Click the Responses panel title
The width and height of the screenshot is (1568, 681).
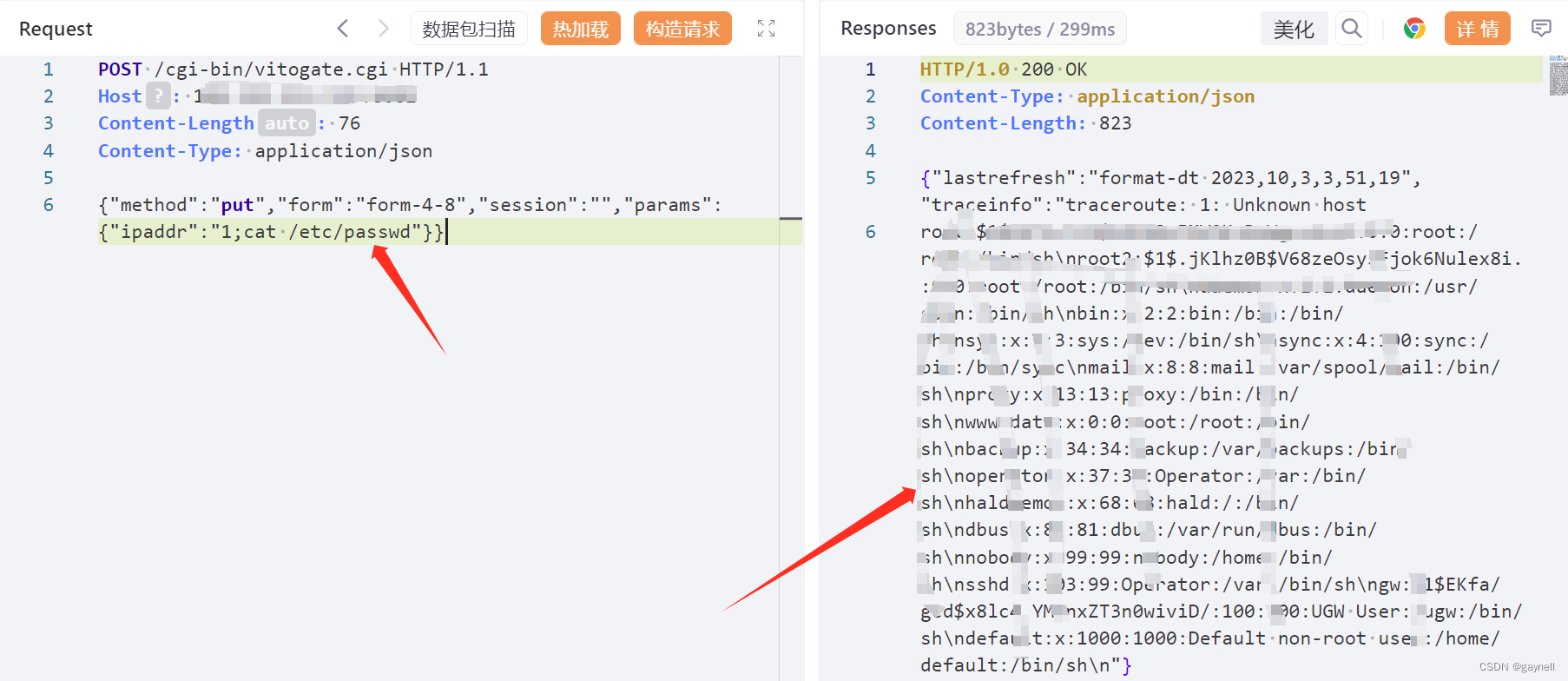coord(888,29)
